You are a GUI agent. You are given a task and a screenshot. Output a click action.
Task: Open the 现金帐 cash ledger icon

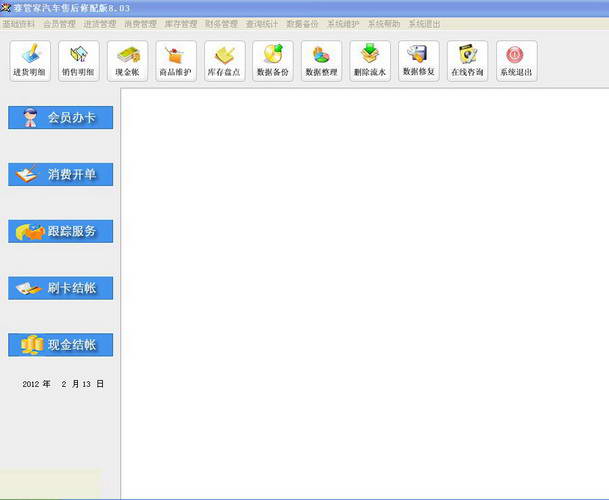(127, 61)
